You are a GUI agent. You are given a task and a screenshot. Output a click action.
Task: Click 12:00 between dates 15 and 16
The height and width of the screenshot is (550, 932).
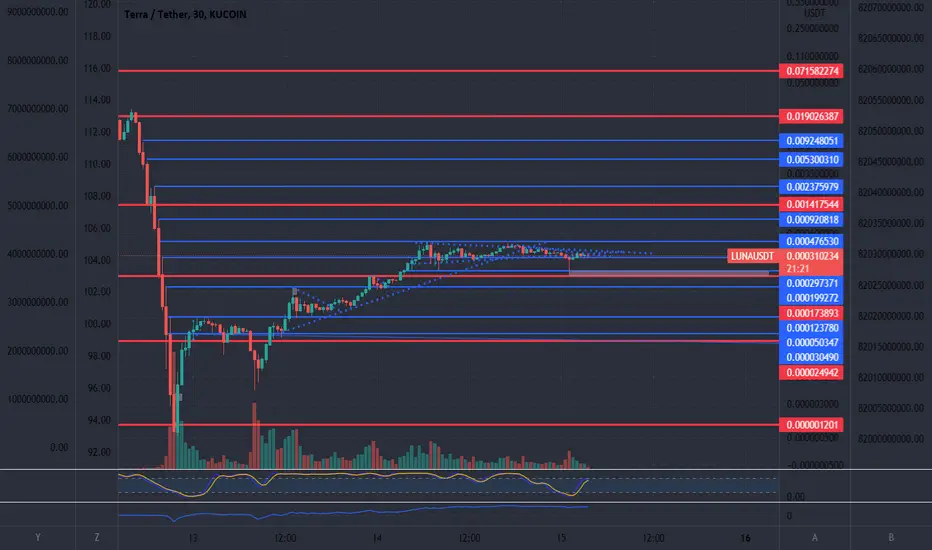click(653, 538)
